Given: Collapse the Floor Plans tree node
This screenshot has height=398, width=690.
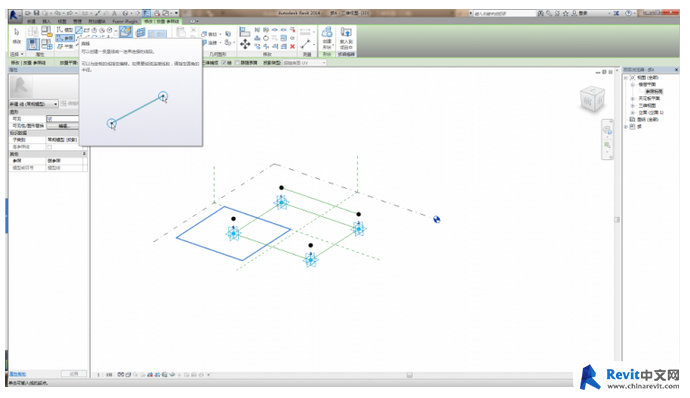Looking at the screenshot, I should pyautogui.click(x=632, y=85).
